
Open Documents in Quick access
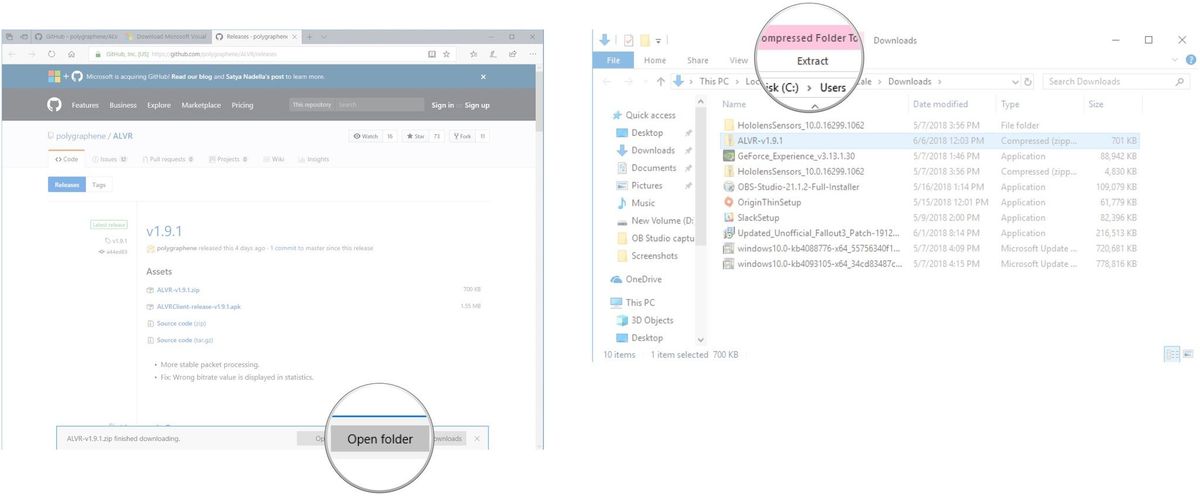654,168
